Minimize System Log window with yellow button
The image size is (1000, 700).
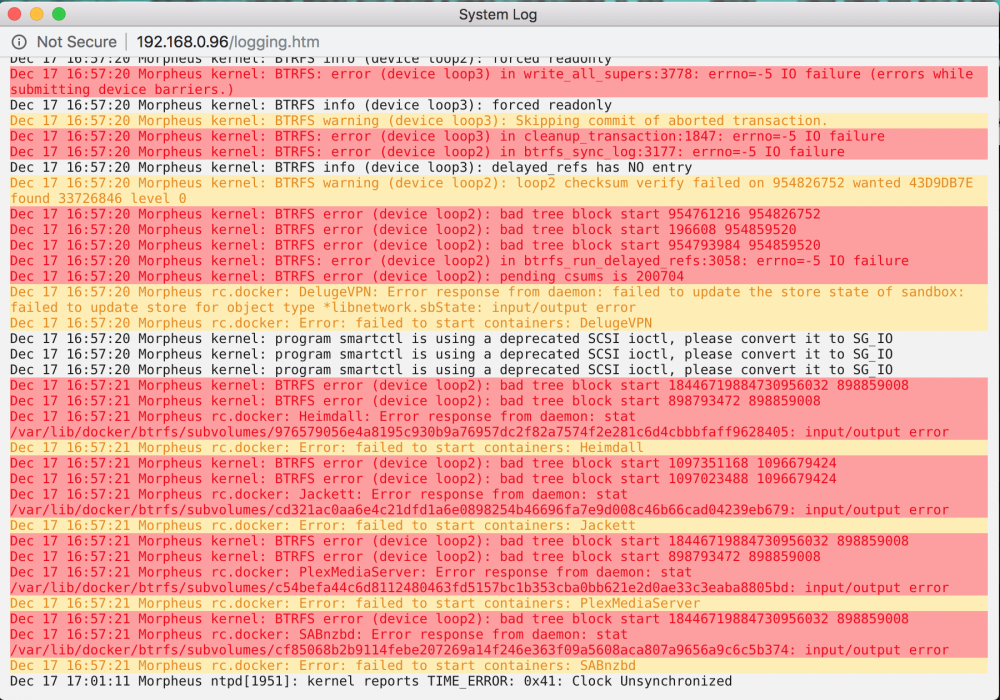point(36,14)
